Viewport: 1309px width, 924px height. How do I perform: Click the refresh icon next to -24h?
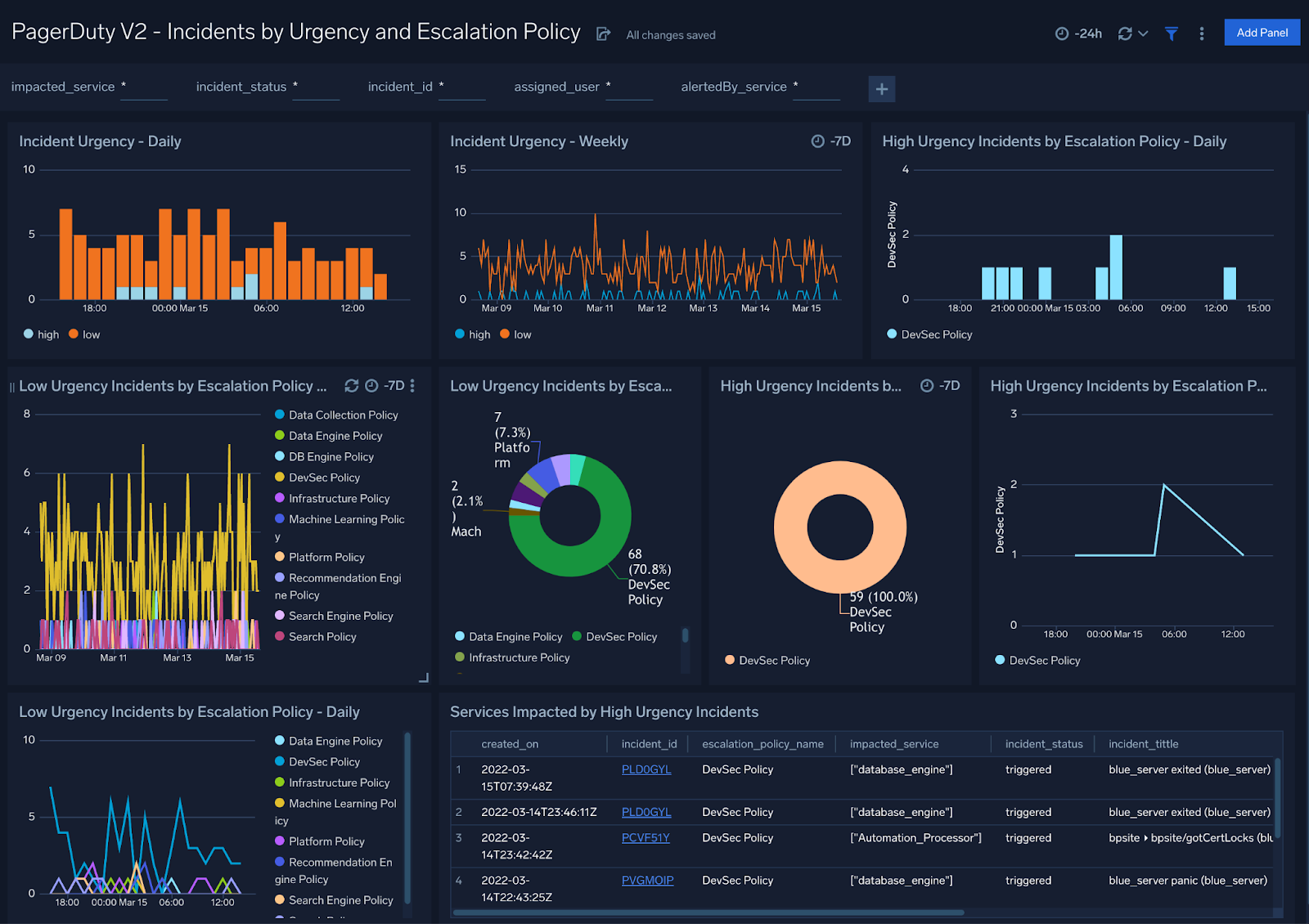(1124, 34)
